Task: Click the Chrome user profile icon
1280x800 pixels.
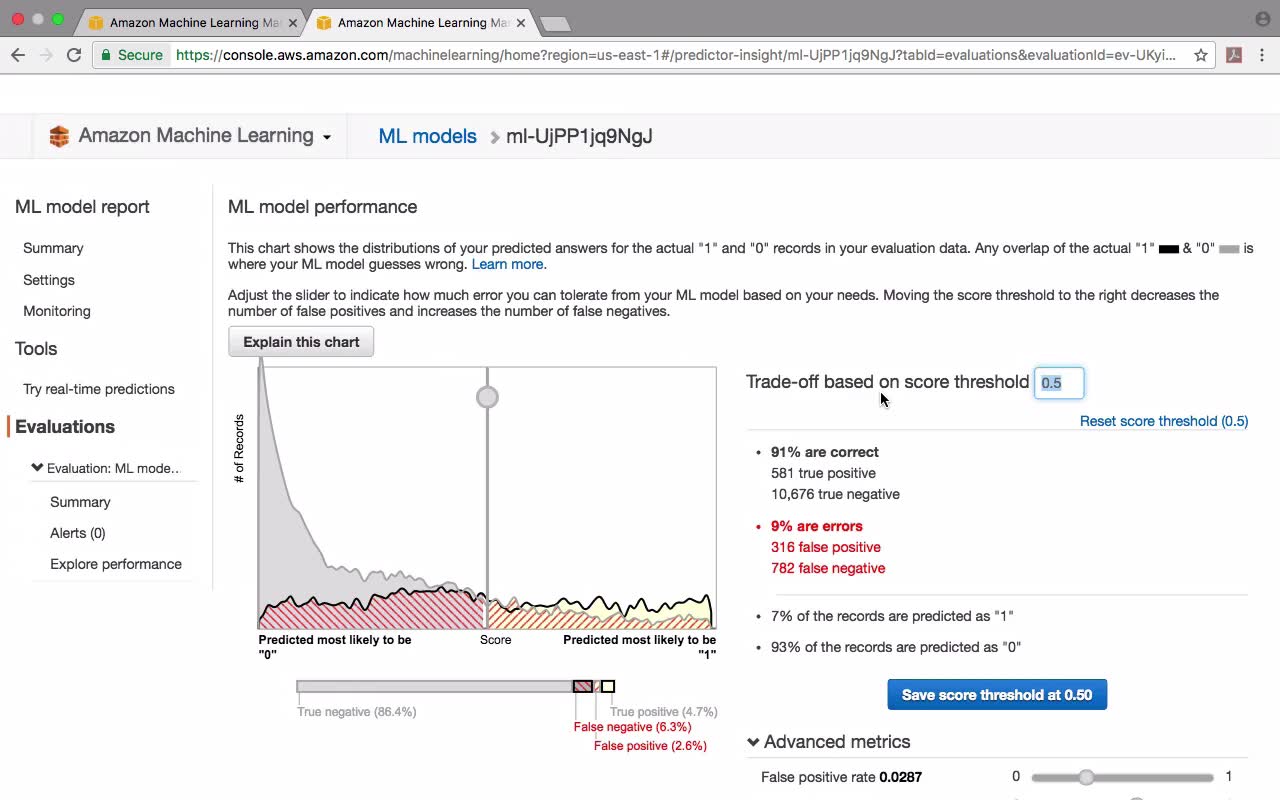Action: pyautogui.click(x=1262, y=19)
